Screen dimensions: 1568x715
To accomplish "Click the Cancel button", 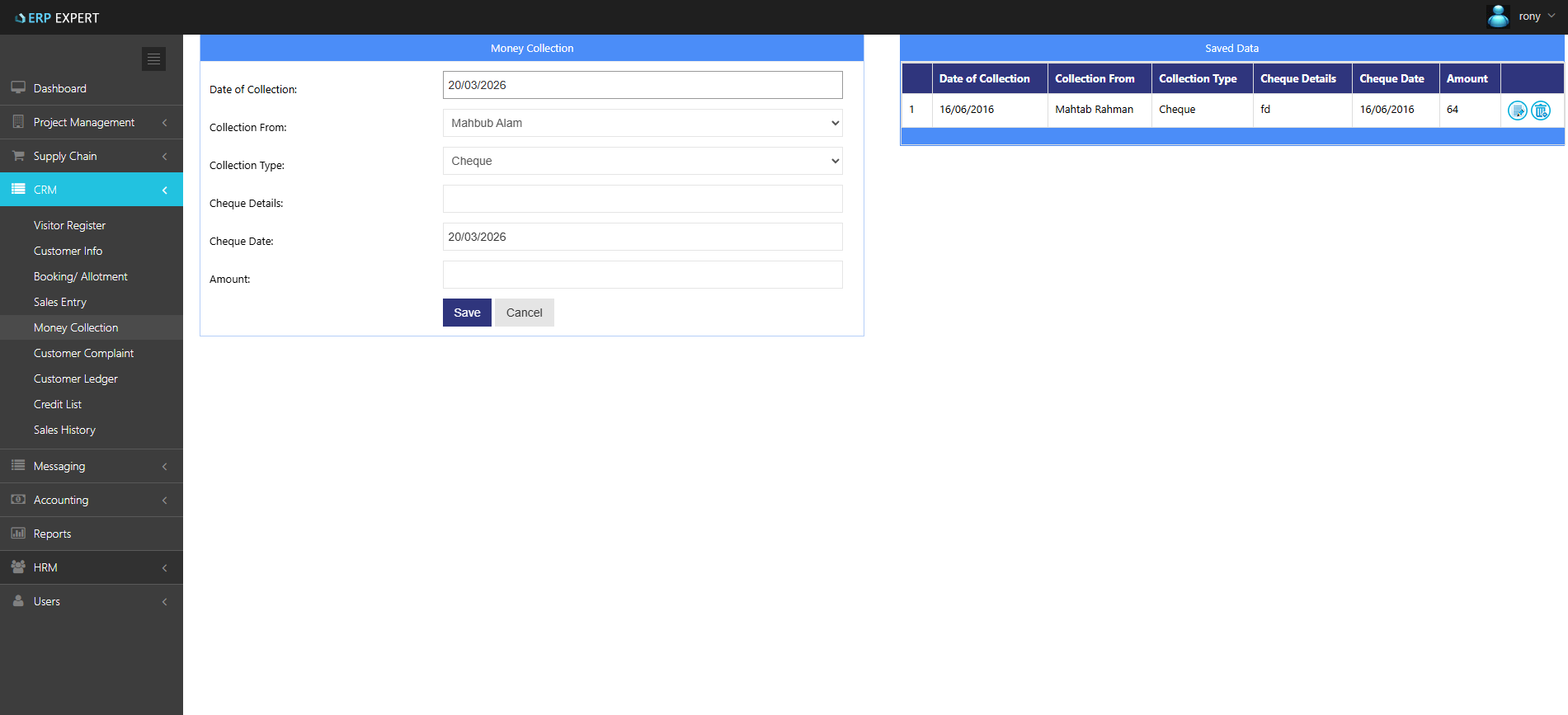I will (524, 313).
